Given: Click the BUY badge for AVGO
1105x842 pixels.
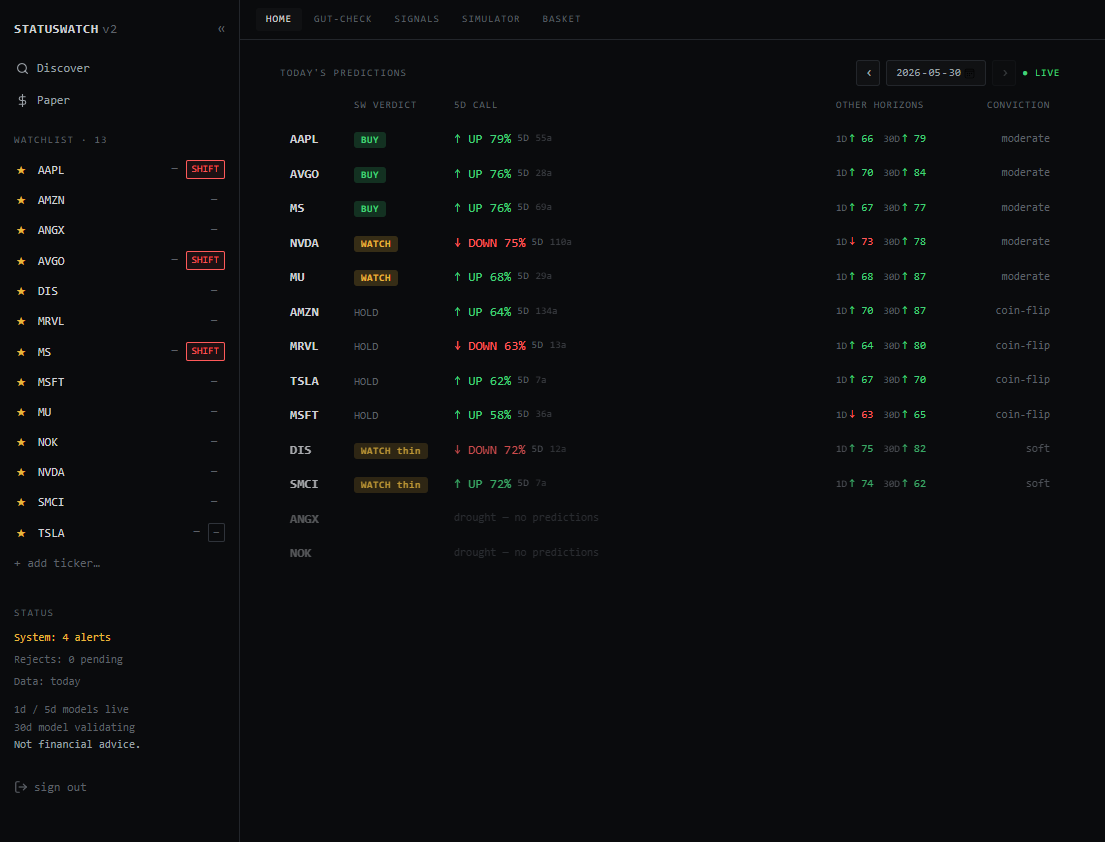Looking at the screenshot, I should point(369,174).
